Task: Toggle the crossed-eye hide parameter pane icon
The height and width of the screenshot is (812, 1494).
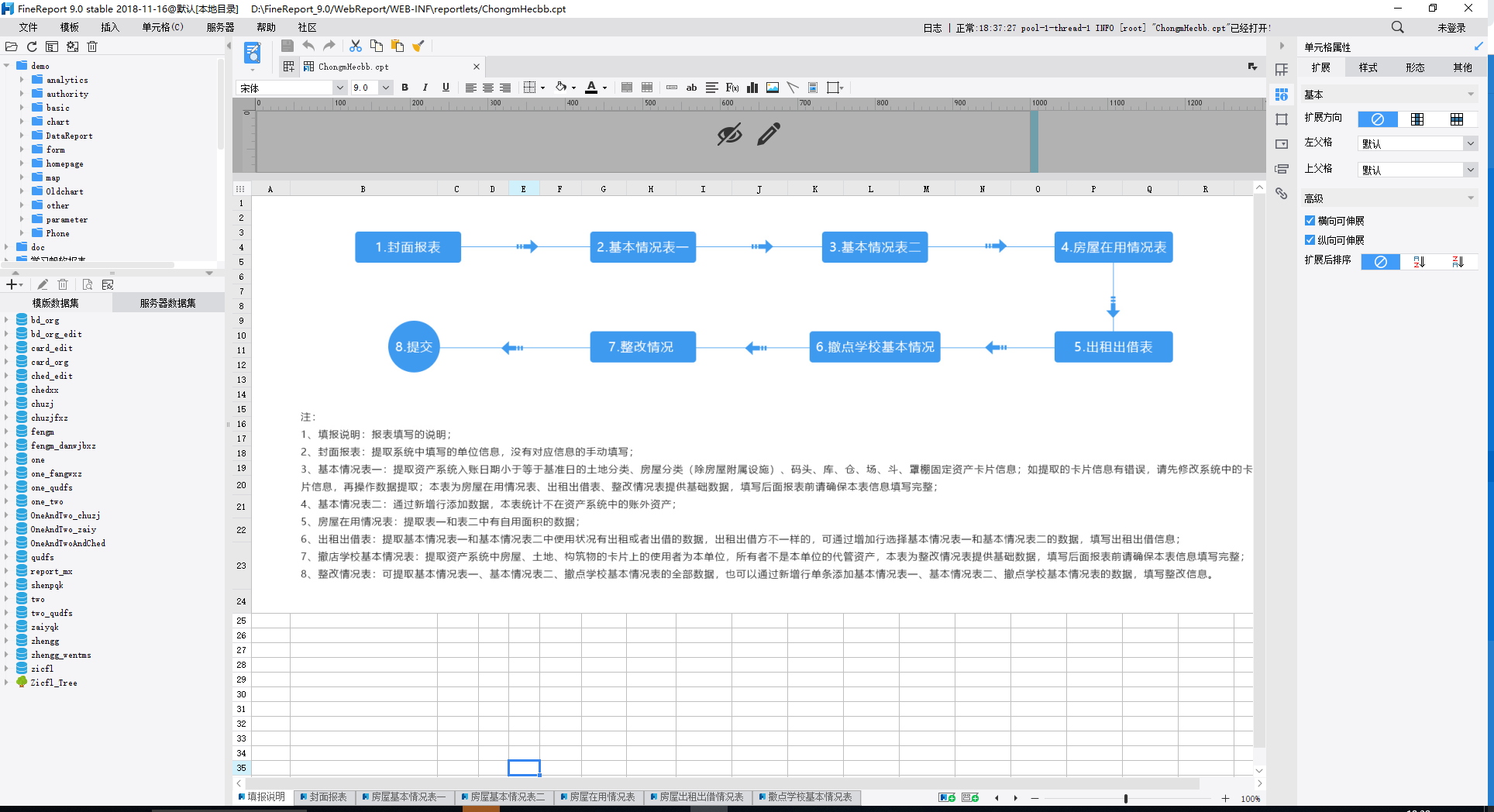Action: tap(728, 135)
